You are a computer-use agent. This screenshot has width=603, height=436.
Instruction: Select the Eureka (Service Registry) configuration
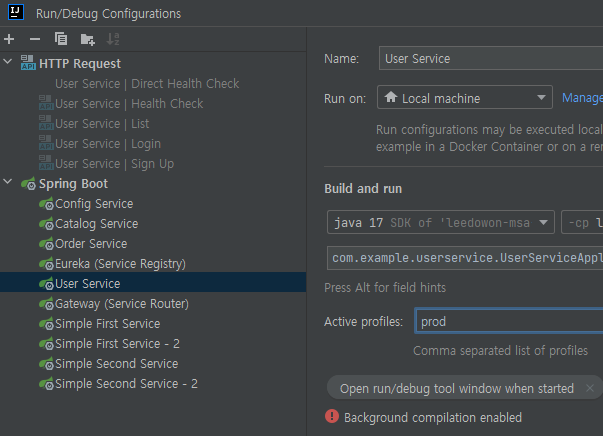153,263
